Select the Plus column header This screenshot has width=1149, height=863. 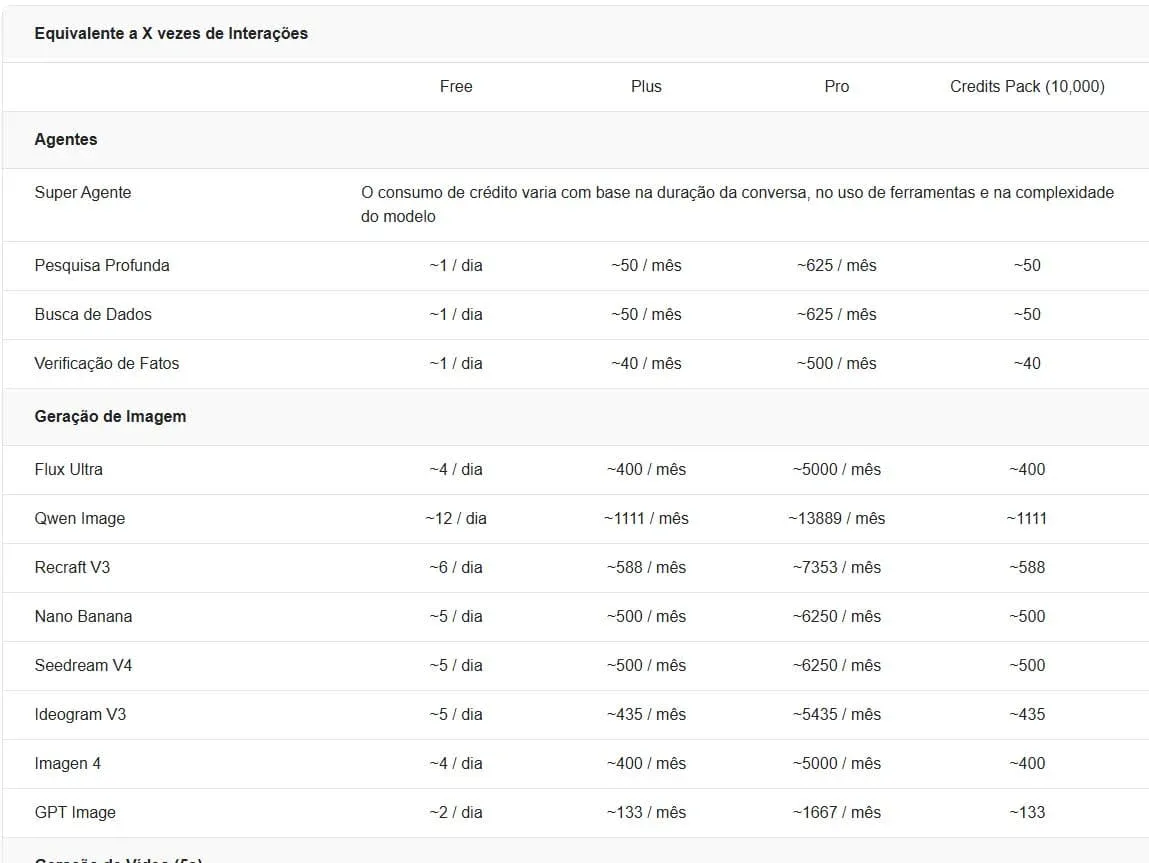(646, 86)
